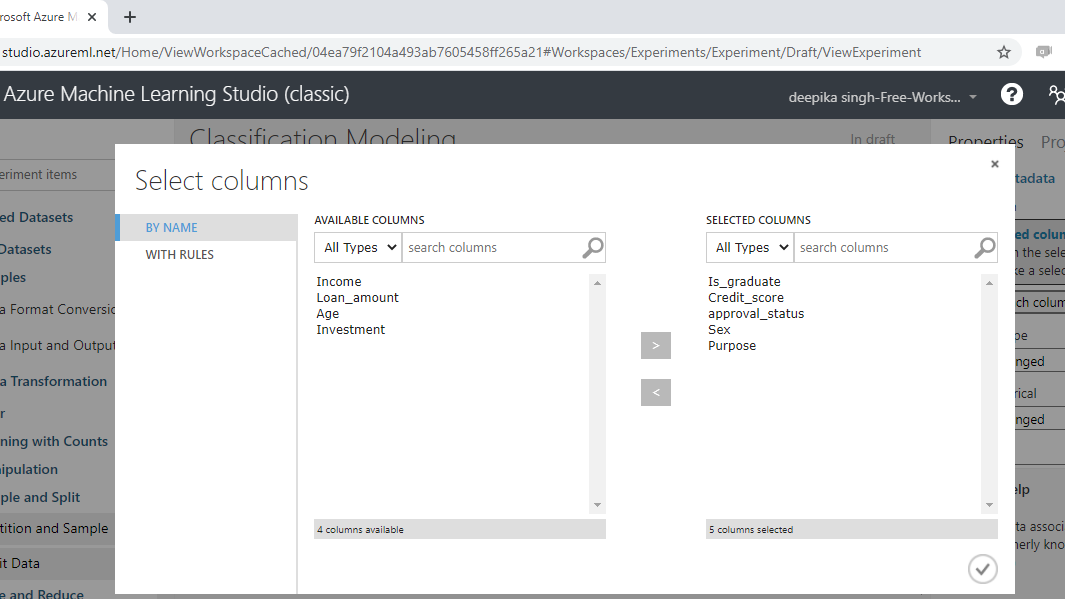Viewport: 1065px width, 599px height.
Task: Click the '5 columns selected' status text
Action: (x=751, y=530)
